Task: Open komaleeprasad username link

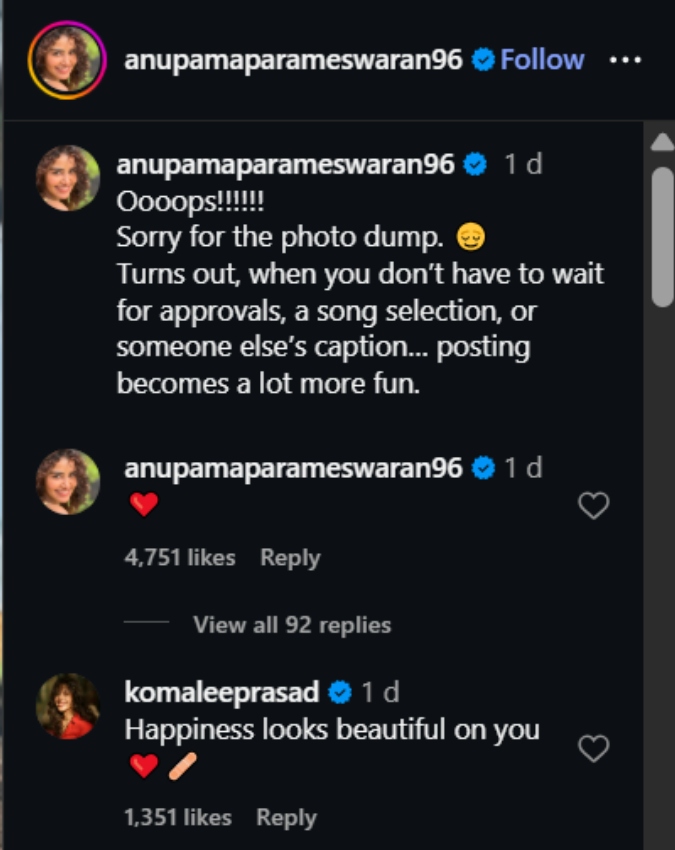Action: pyautogui.click(x=222, y=692)
